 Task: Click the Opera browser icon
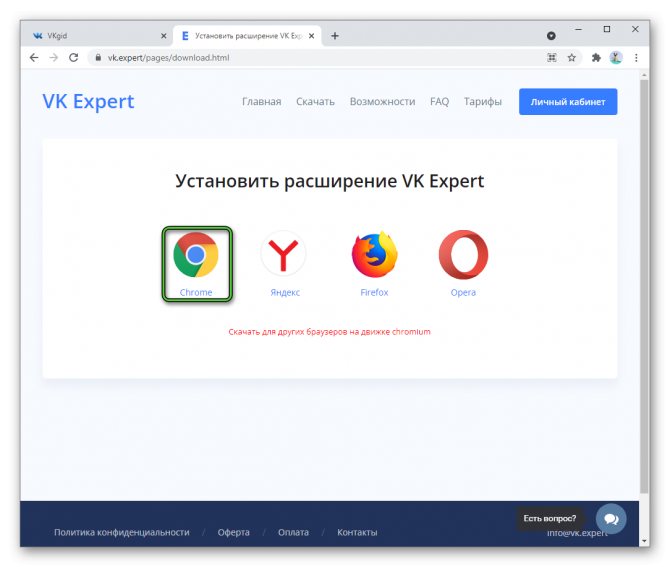[463, 255]
